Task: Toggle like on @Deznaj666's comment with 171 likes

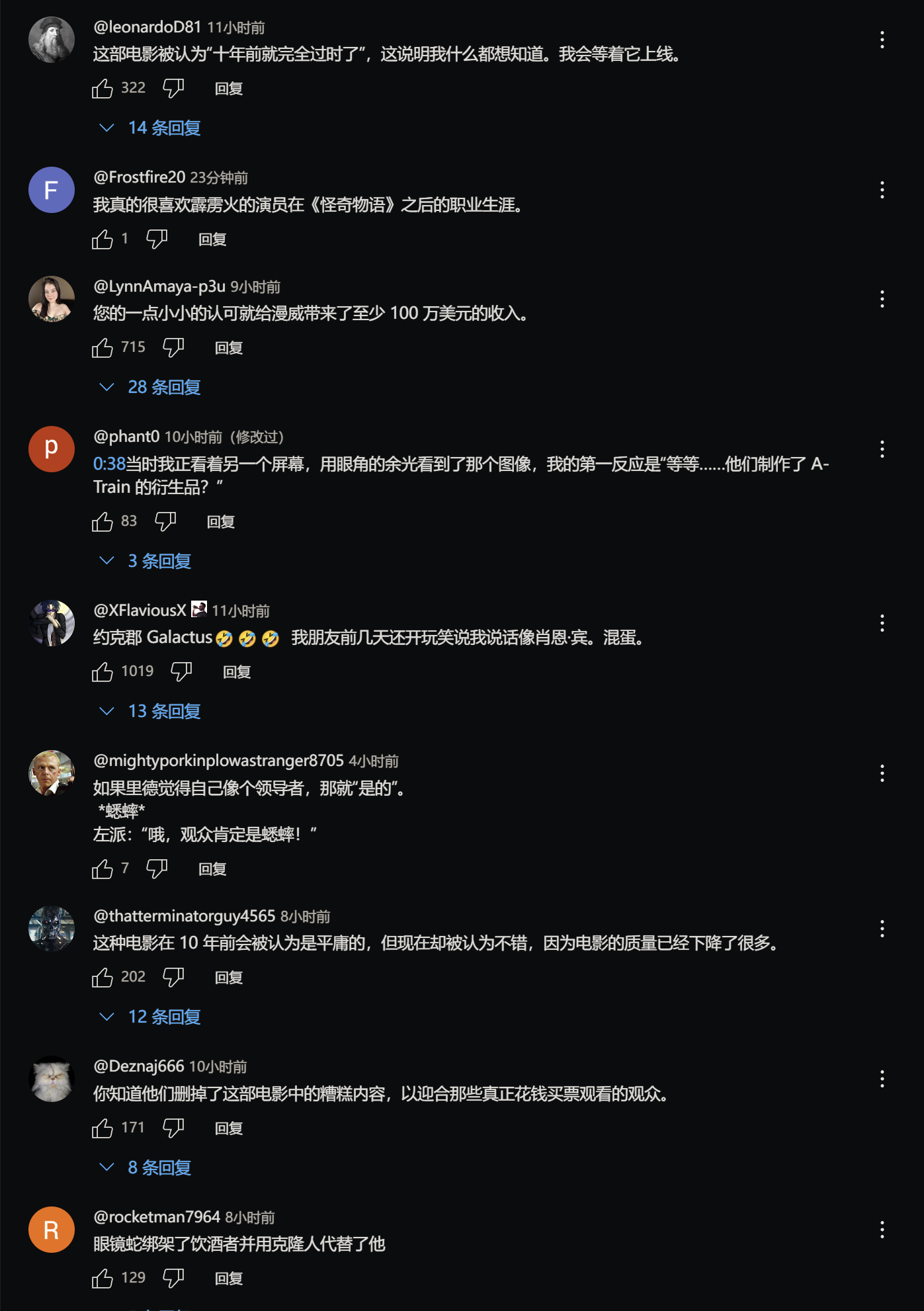Action: click(x=103, y=1128)
